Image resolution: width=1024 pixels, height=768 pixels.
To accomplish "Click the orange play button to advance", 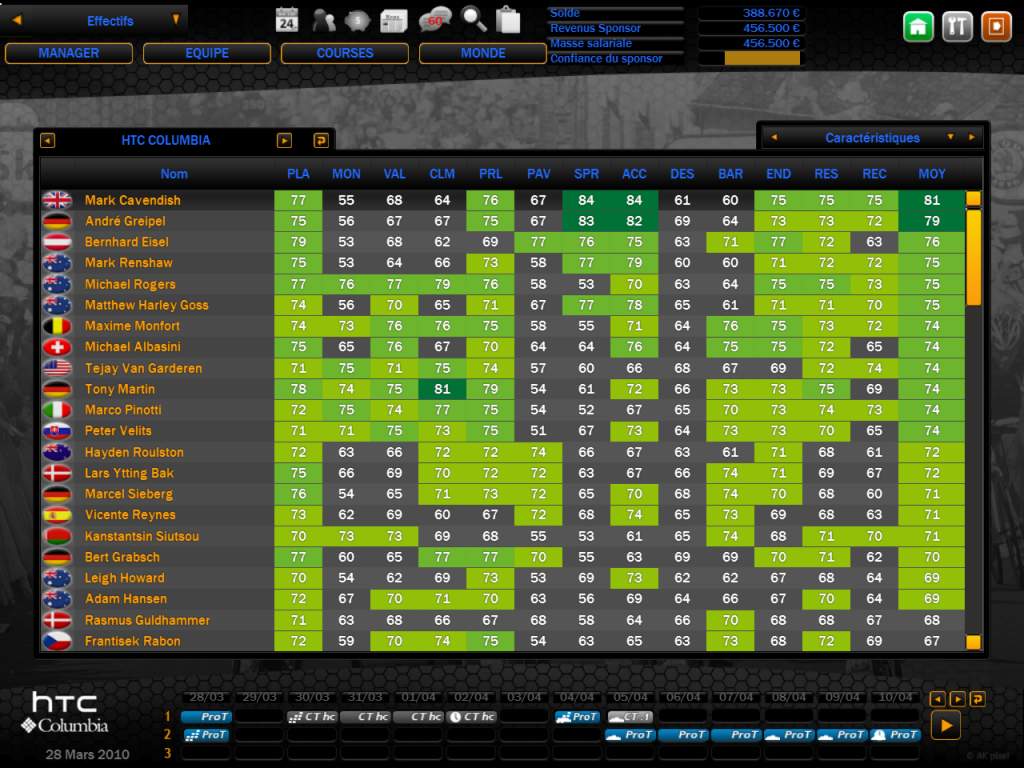I will pyautogui.click(x=946, y=726).
